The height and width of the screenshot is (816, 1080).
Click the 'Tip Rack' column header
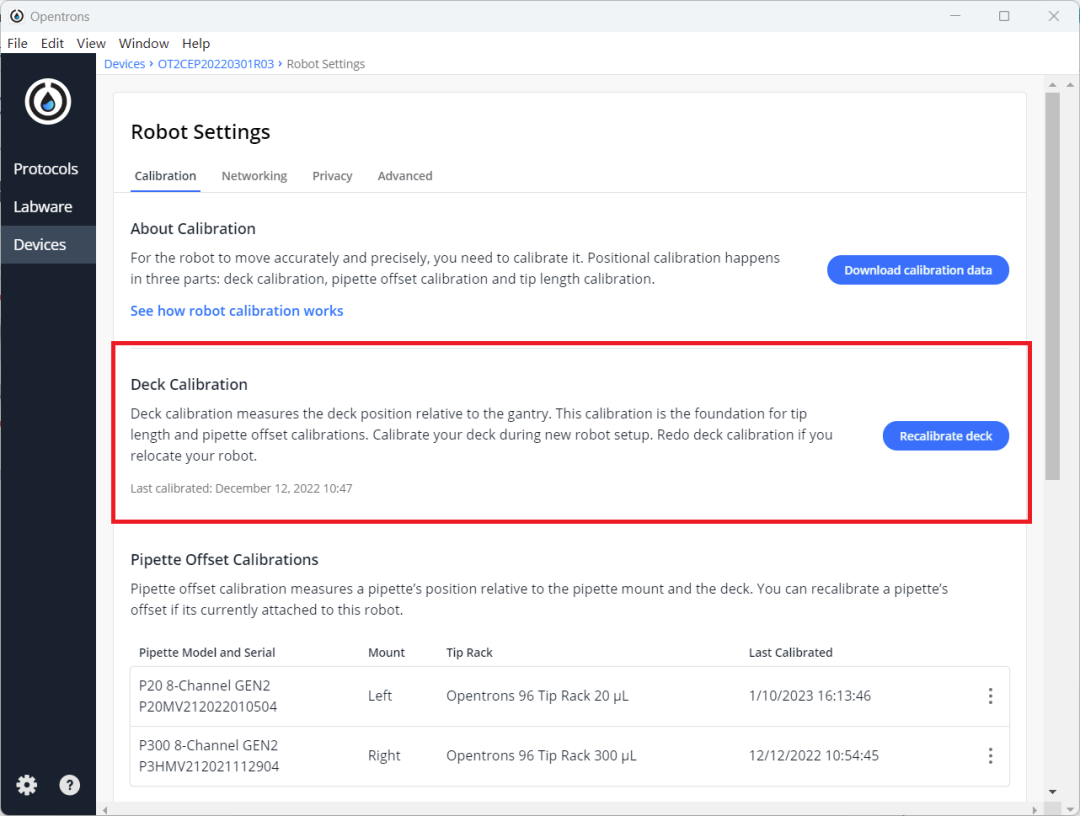[x=469, y=652]
